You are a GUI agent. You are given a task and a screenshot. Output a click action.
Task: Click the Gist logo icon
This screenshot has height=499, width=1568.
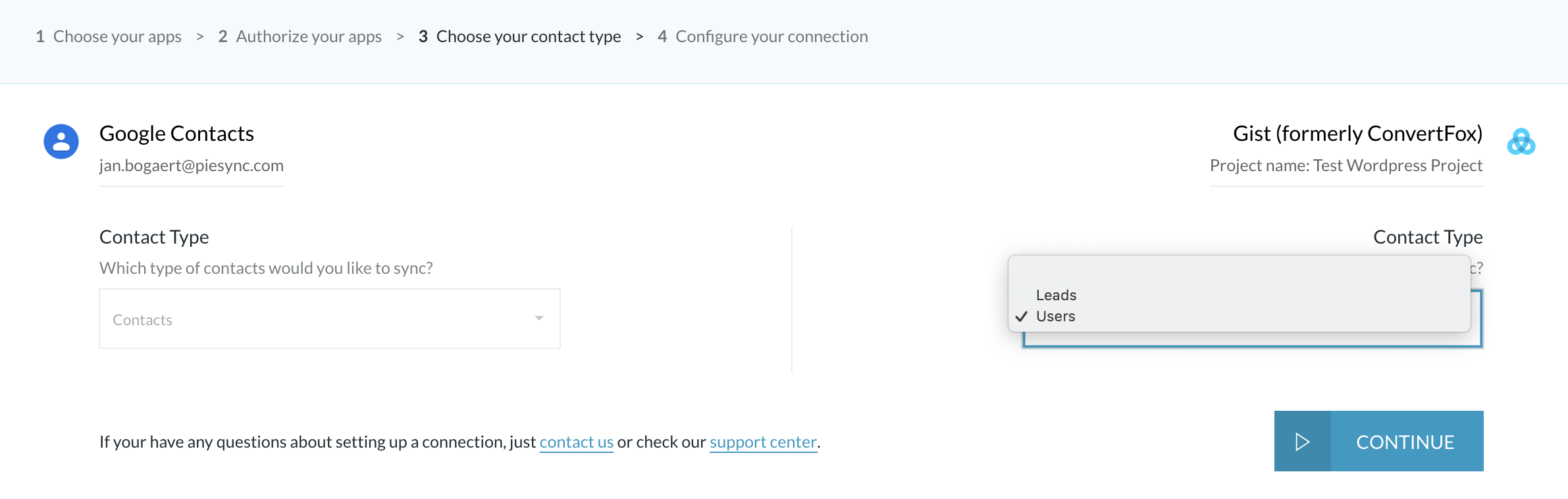click(1521, 142)
